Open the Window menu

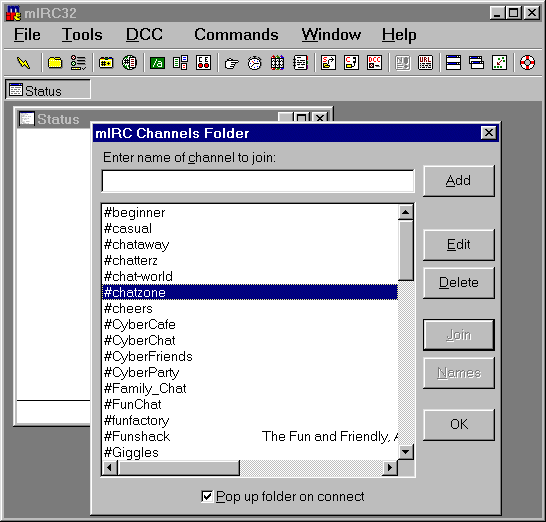pos(331,35)
